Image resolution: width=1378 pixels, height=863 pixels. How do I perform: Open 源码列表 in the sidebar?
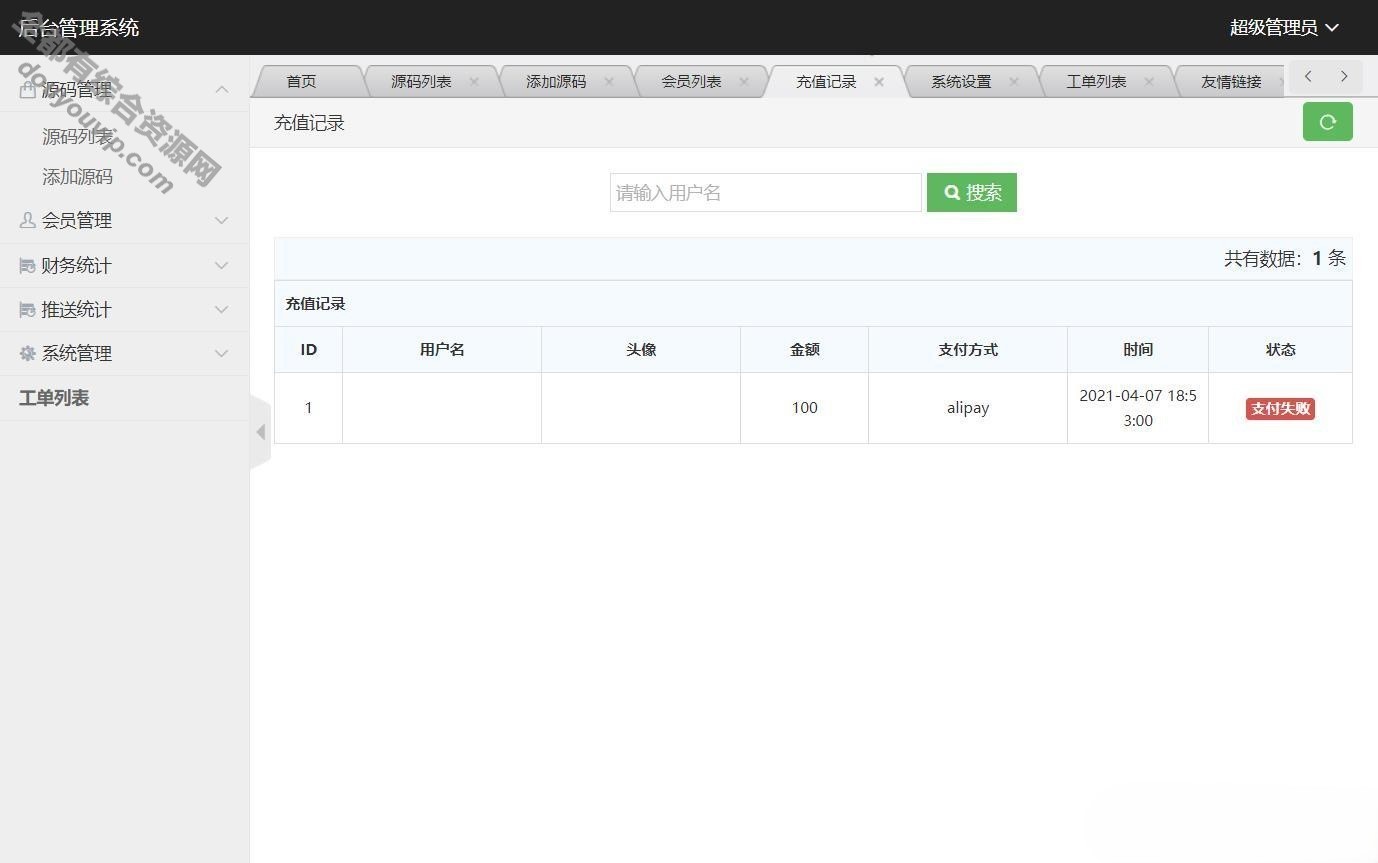click(78, 136)
